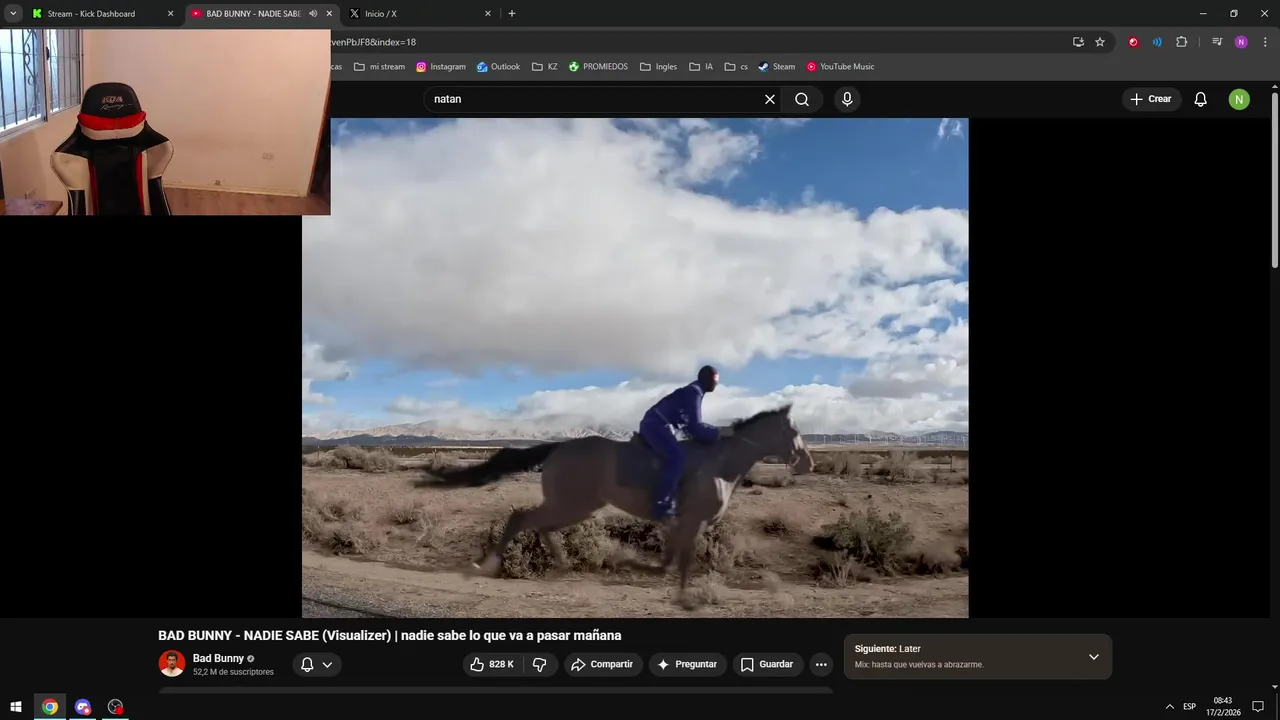Viewport: 1280px width, 720px height.
Task: Open the mi stream bookmark folder
Action: tap(379, 67)
